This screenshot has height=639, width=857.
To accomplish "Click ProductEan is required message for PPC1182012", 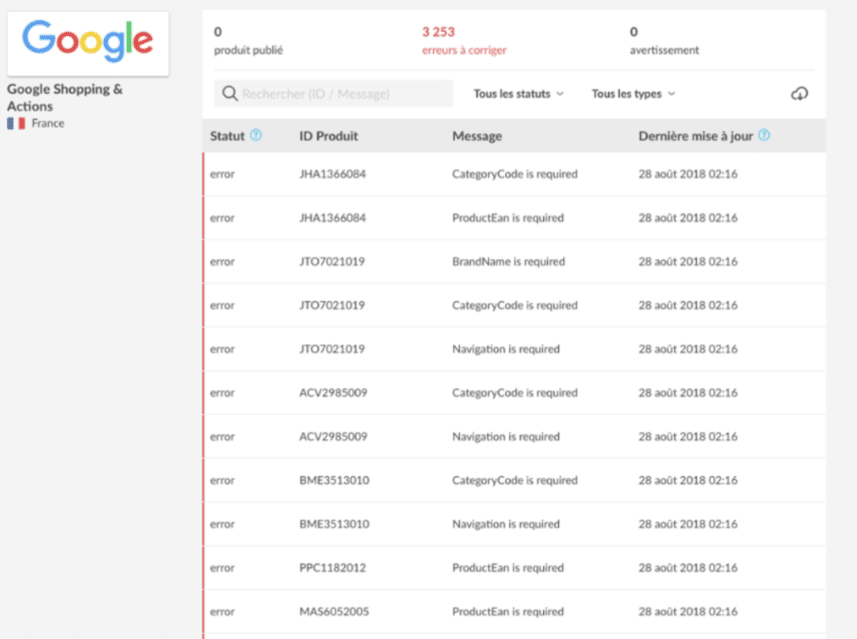I will (508, 568).
